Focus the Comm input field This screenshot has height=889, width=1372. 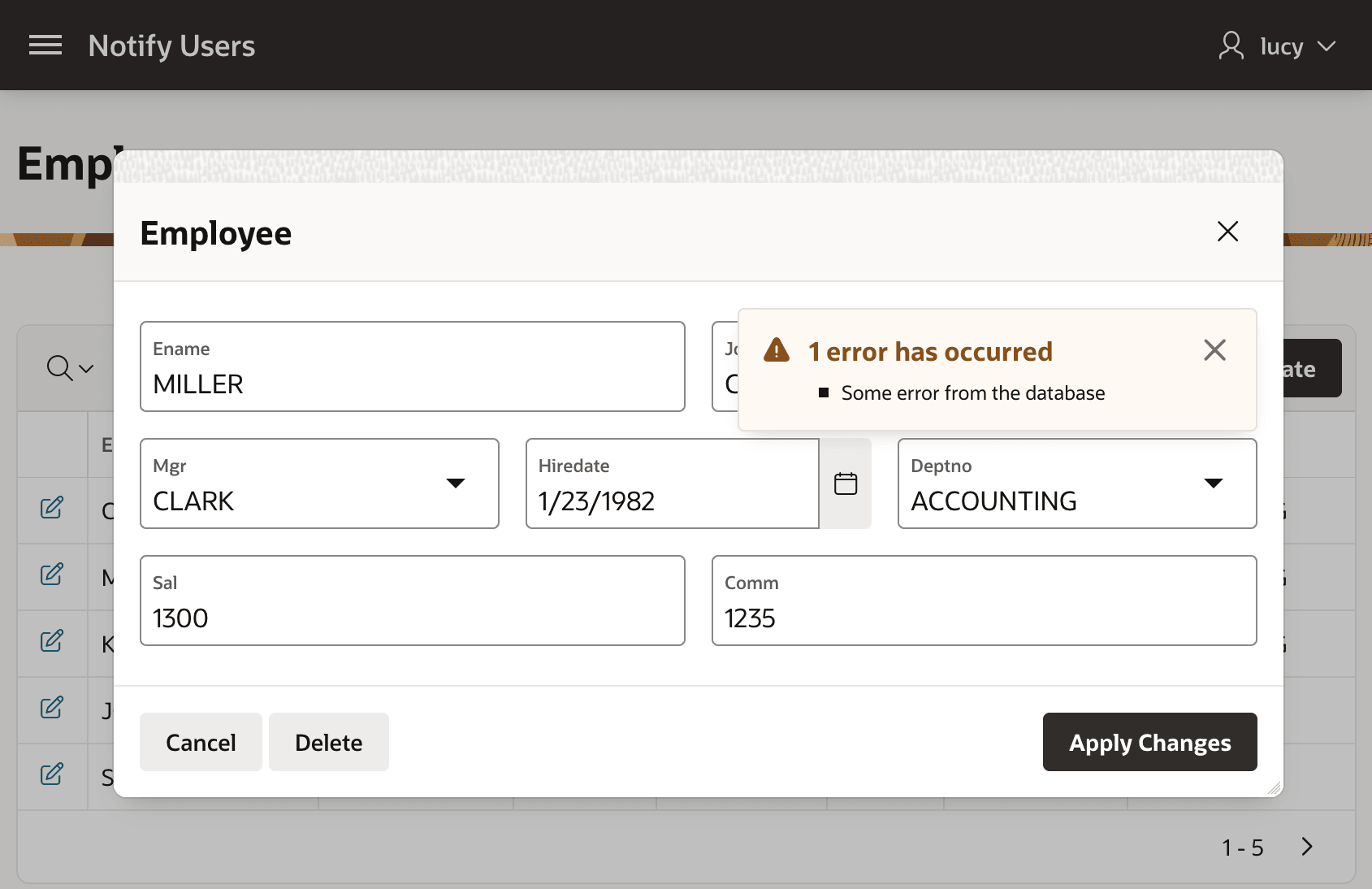985,601
